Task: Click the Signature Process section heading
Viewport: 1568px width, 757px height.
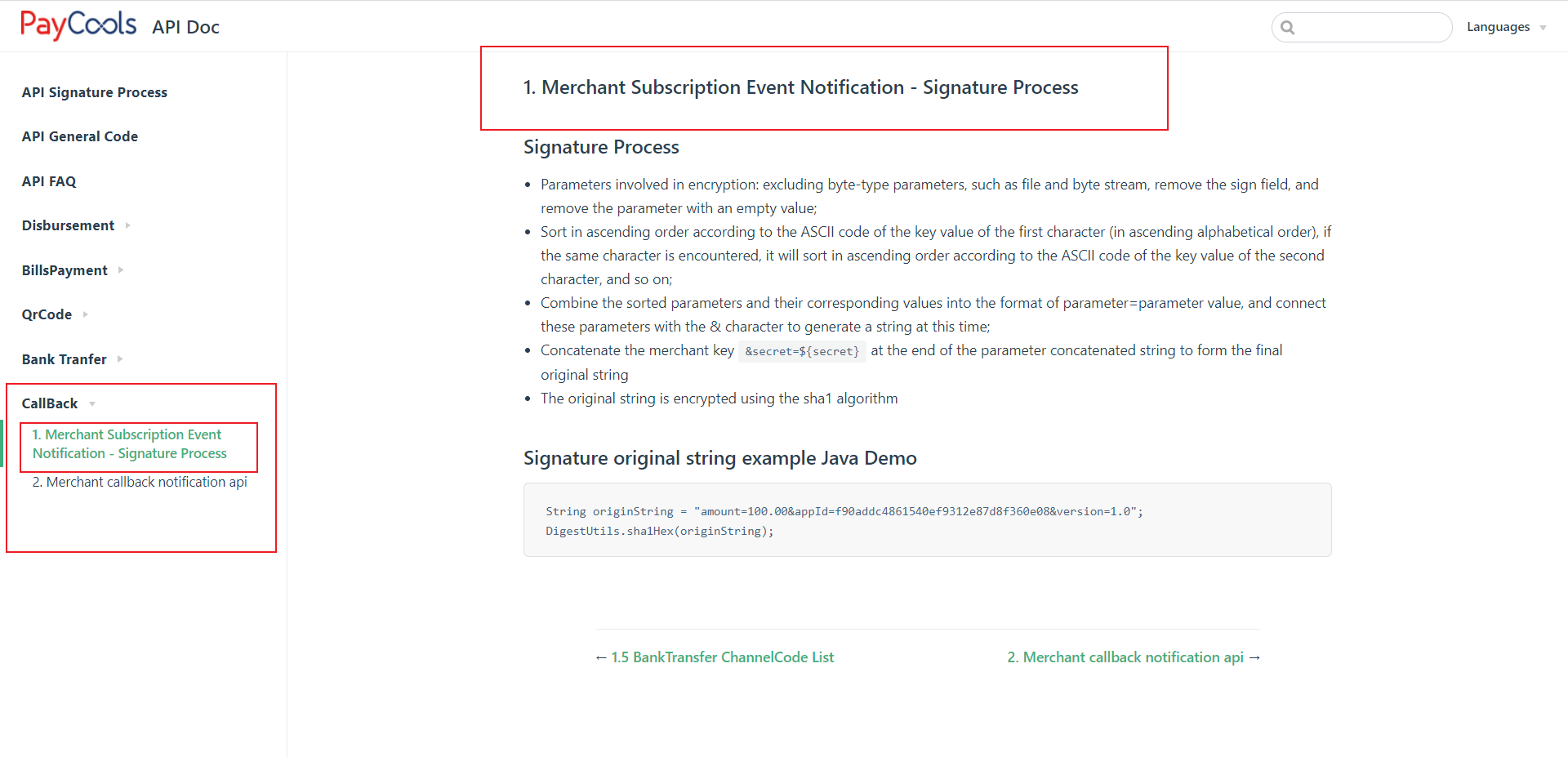Action: pos(601,147)
